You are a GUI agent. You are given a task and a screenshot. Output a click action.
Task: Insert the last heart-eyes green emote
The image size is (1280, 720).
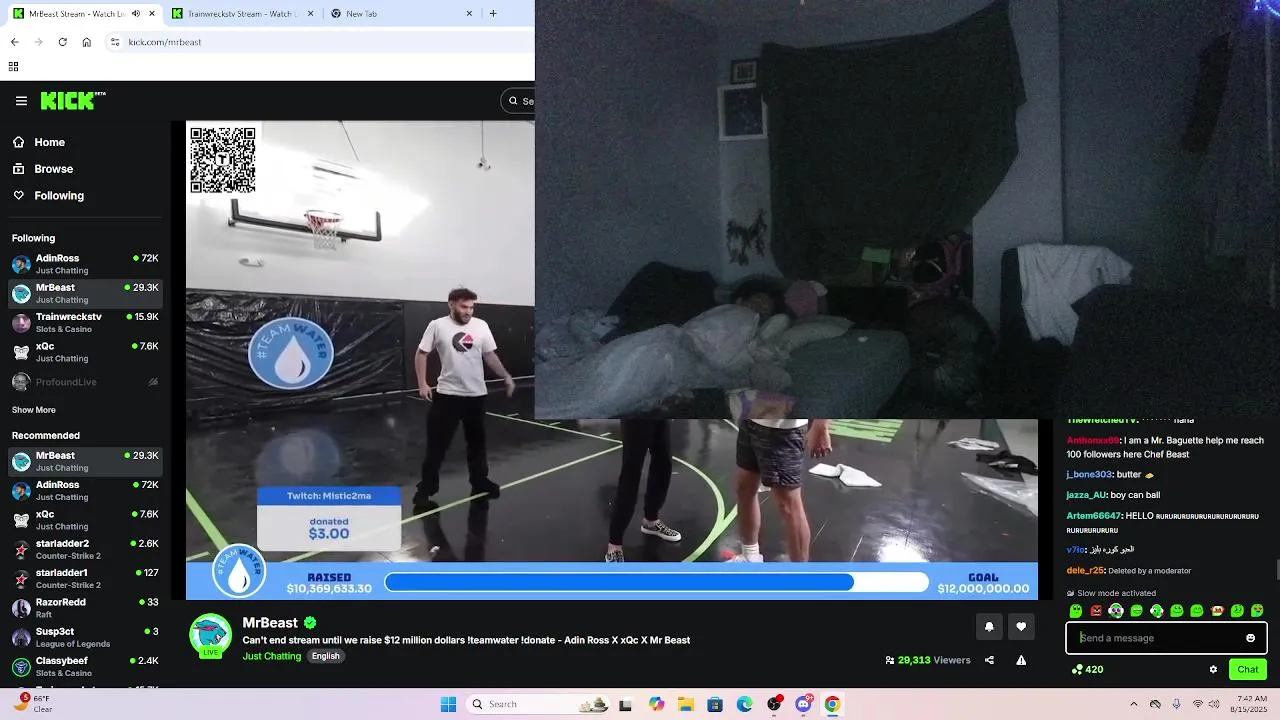click(x=1257, y=611)
